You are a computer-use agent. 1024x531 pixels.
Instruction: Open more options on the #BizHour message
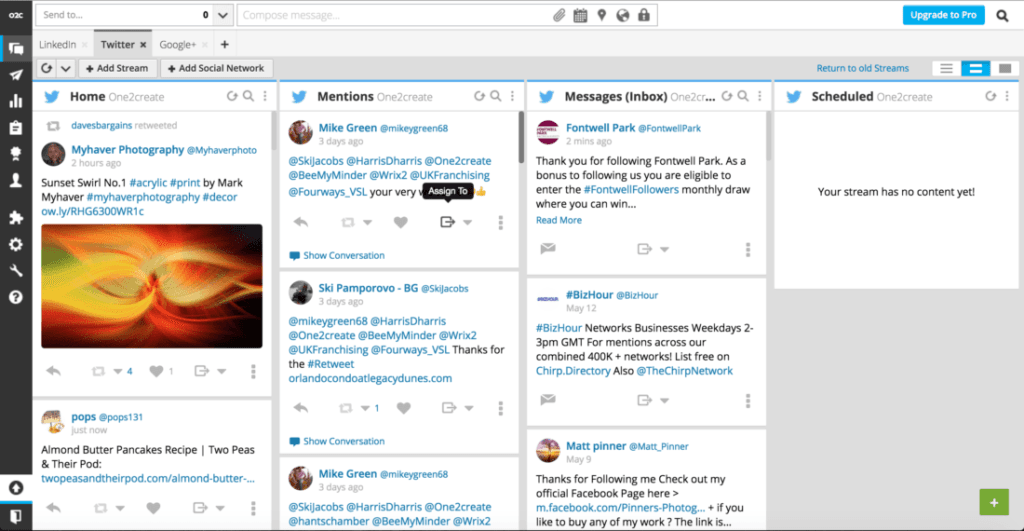(748, 400)
